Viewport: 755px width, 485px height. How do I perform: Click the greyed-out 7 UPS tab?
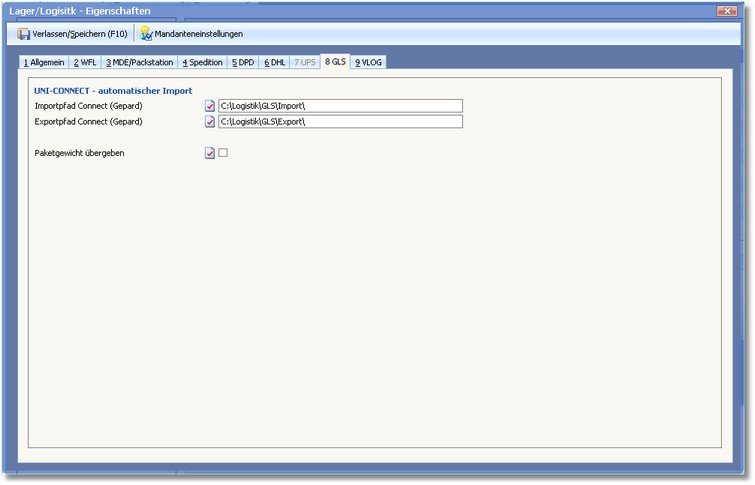point(305,62)
